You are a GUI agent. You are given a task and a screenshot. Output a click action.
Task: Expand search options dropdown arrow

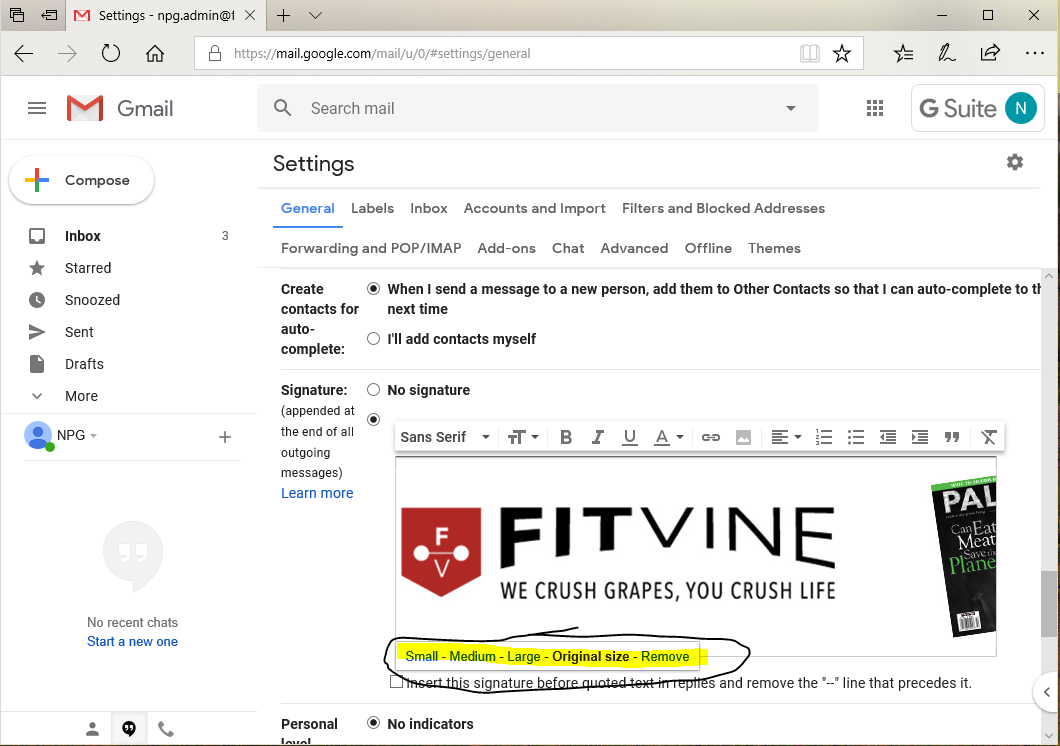point(790,108)
